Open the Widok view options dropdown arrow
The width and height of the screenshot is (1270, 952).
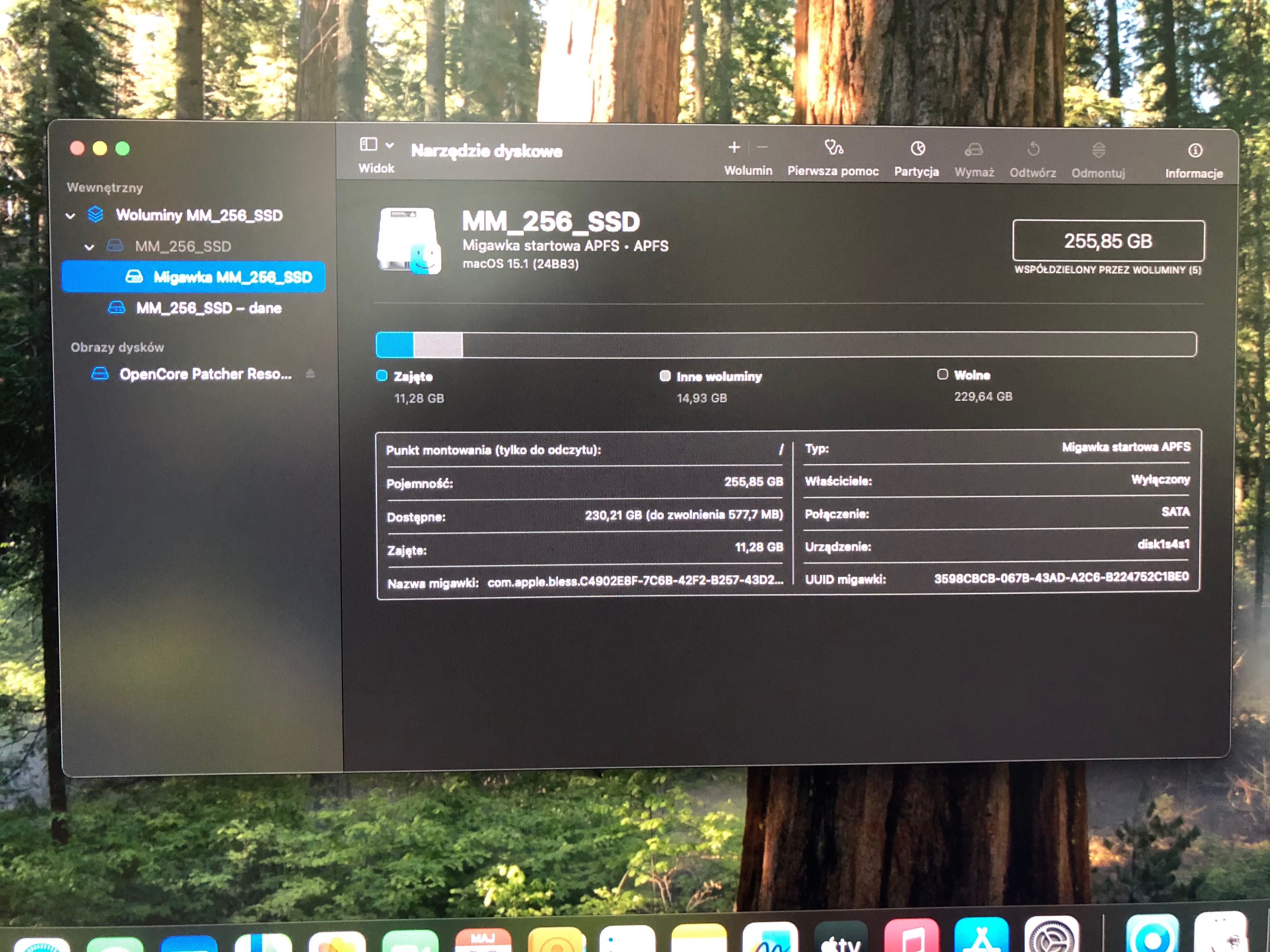pos(389,145)
